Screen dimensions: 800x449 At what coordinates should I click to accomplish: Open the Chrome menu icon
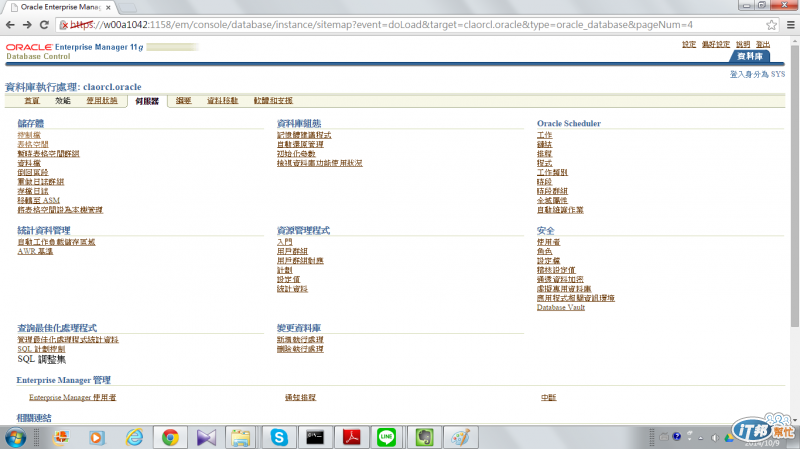[790, 24]
